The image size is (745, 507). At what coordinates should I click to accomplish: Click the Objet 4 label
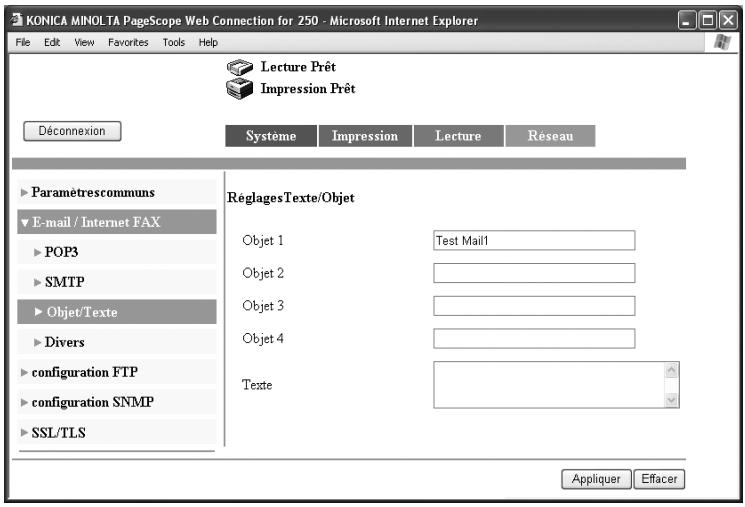pos(263,338)
